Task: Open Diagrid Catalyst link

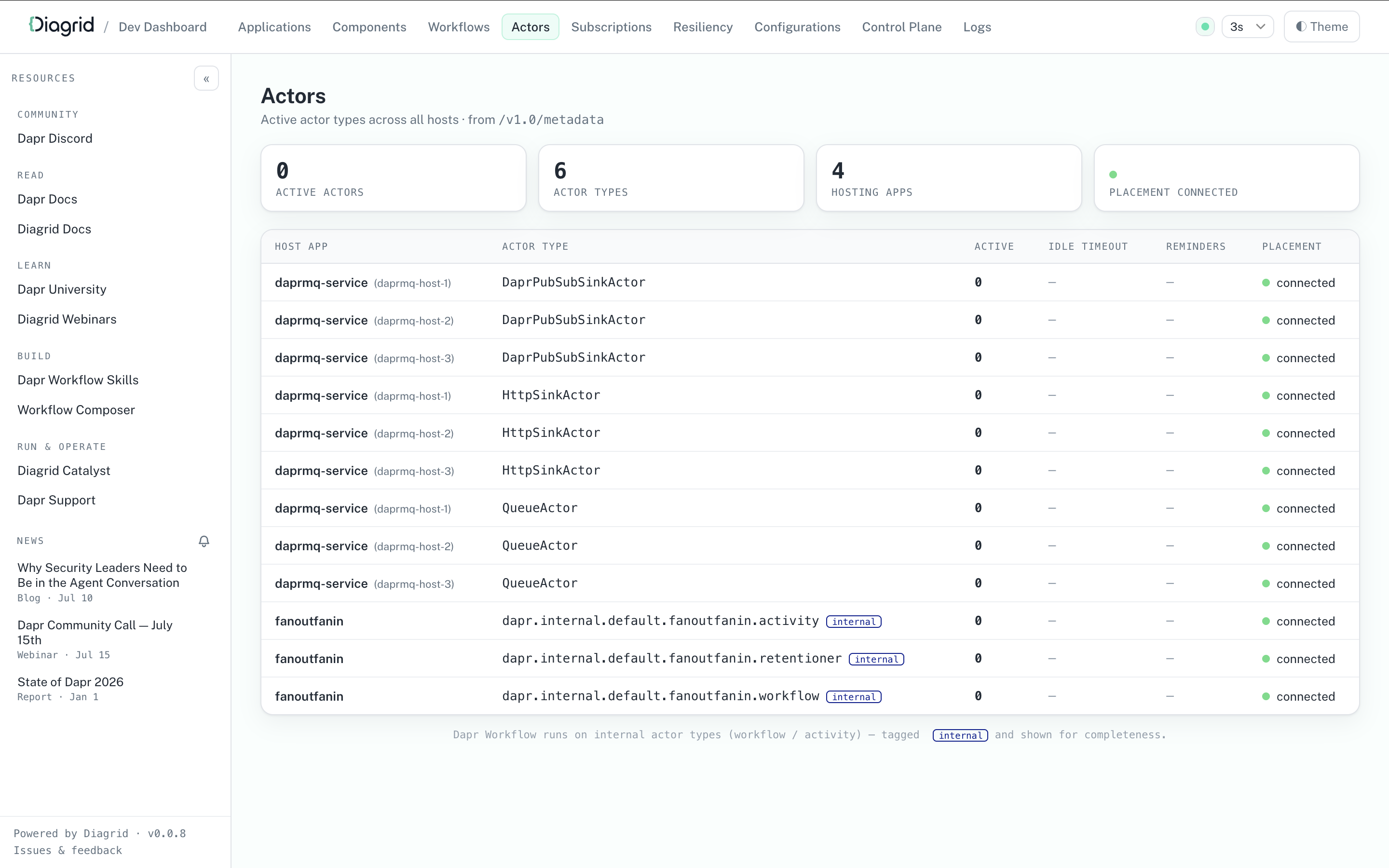Action: 64,471
